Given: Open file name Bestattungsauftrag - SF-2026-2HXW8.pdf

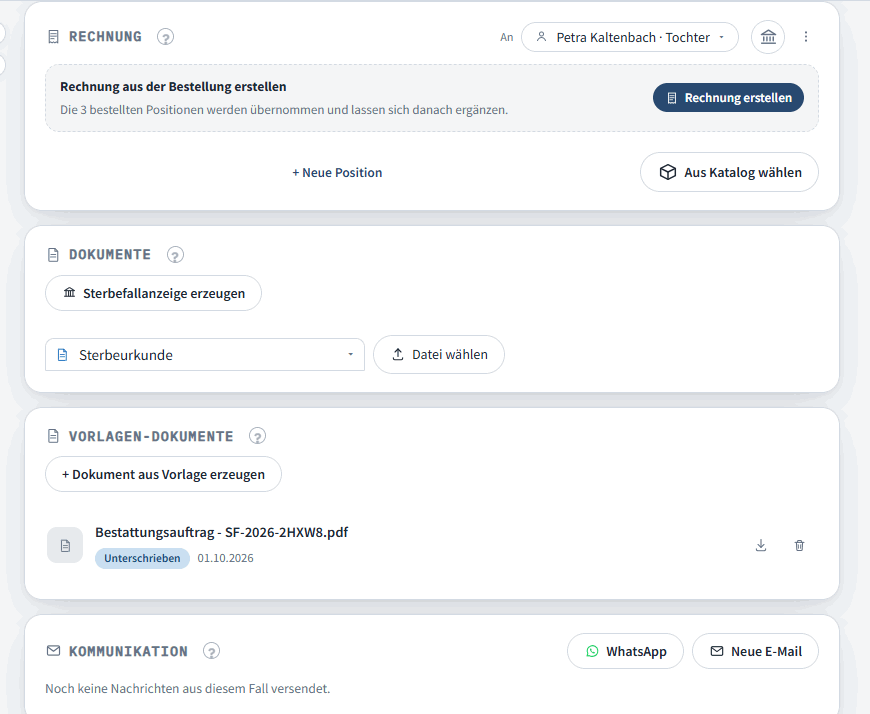Looking at the screenshot, I should [221, 533].
